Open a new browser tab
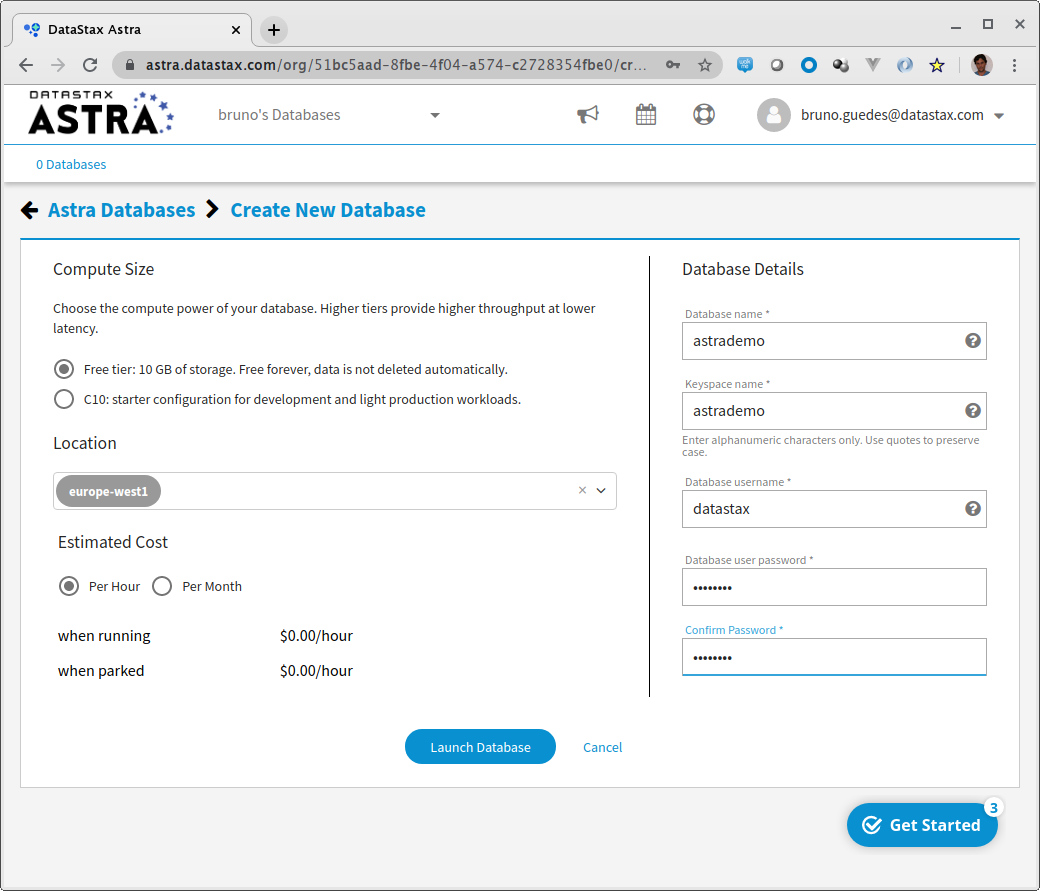 (x=273, y=30)
